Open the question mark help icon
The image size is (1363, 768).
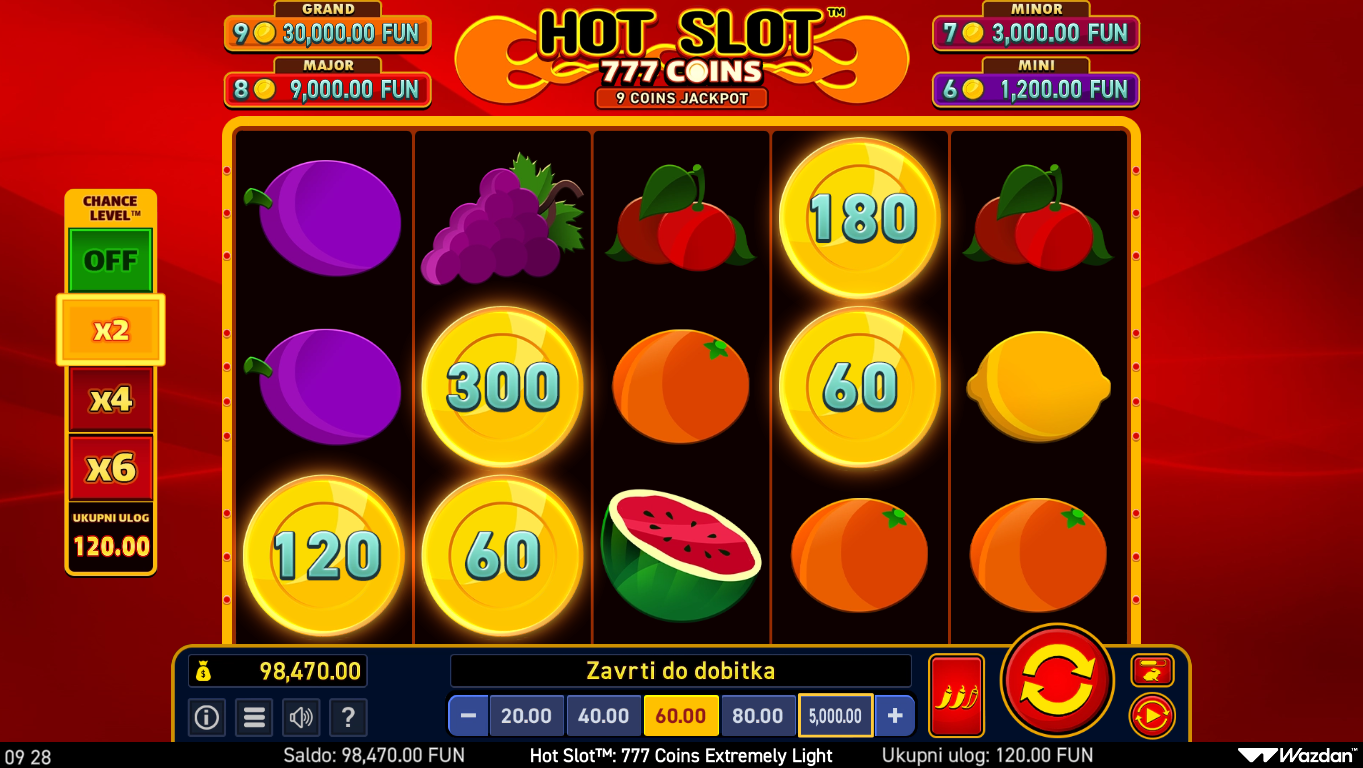click(348, 717)
